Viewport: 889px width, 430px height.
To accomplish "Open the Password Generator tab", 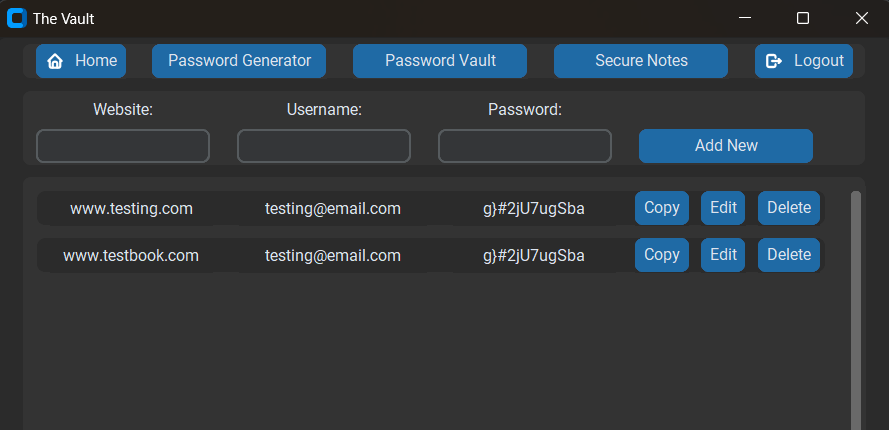I will coord(239,61).
